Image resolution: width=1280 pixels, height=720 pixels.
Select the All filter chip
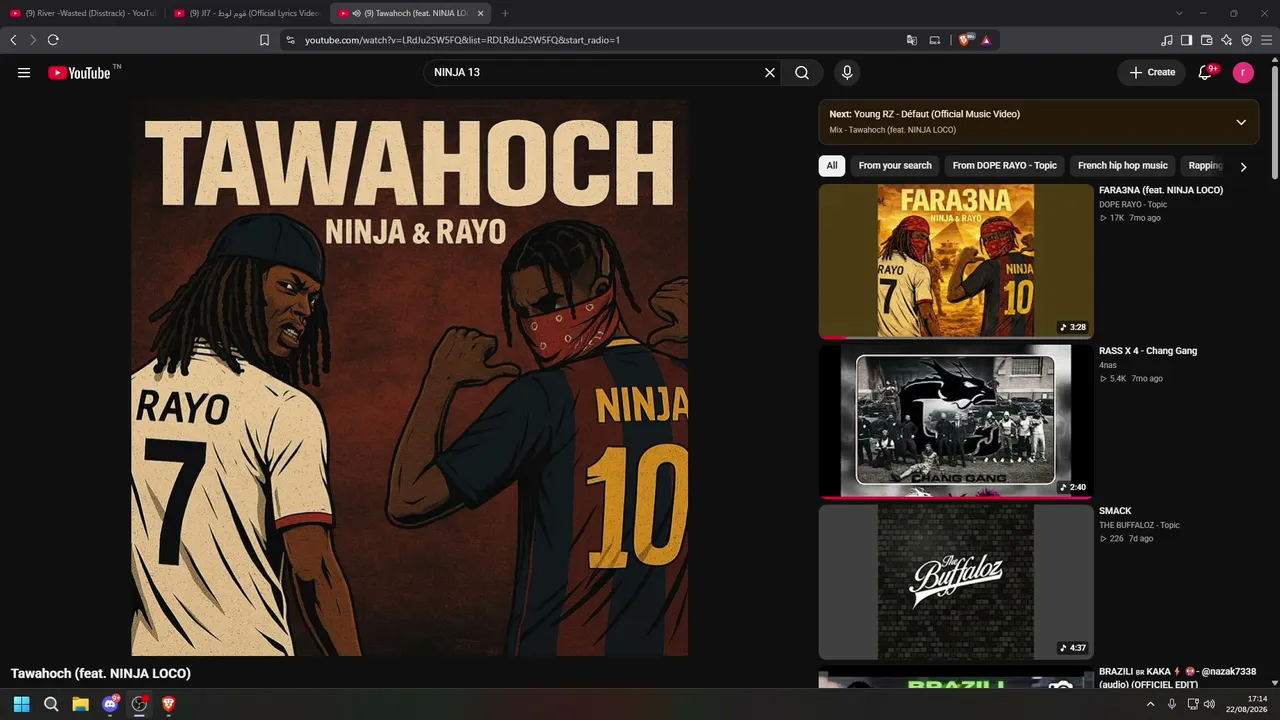tap(832, 166)
